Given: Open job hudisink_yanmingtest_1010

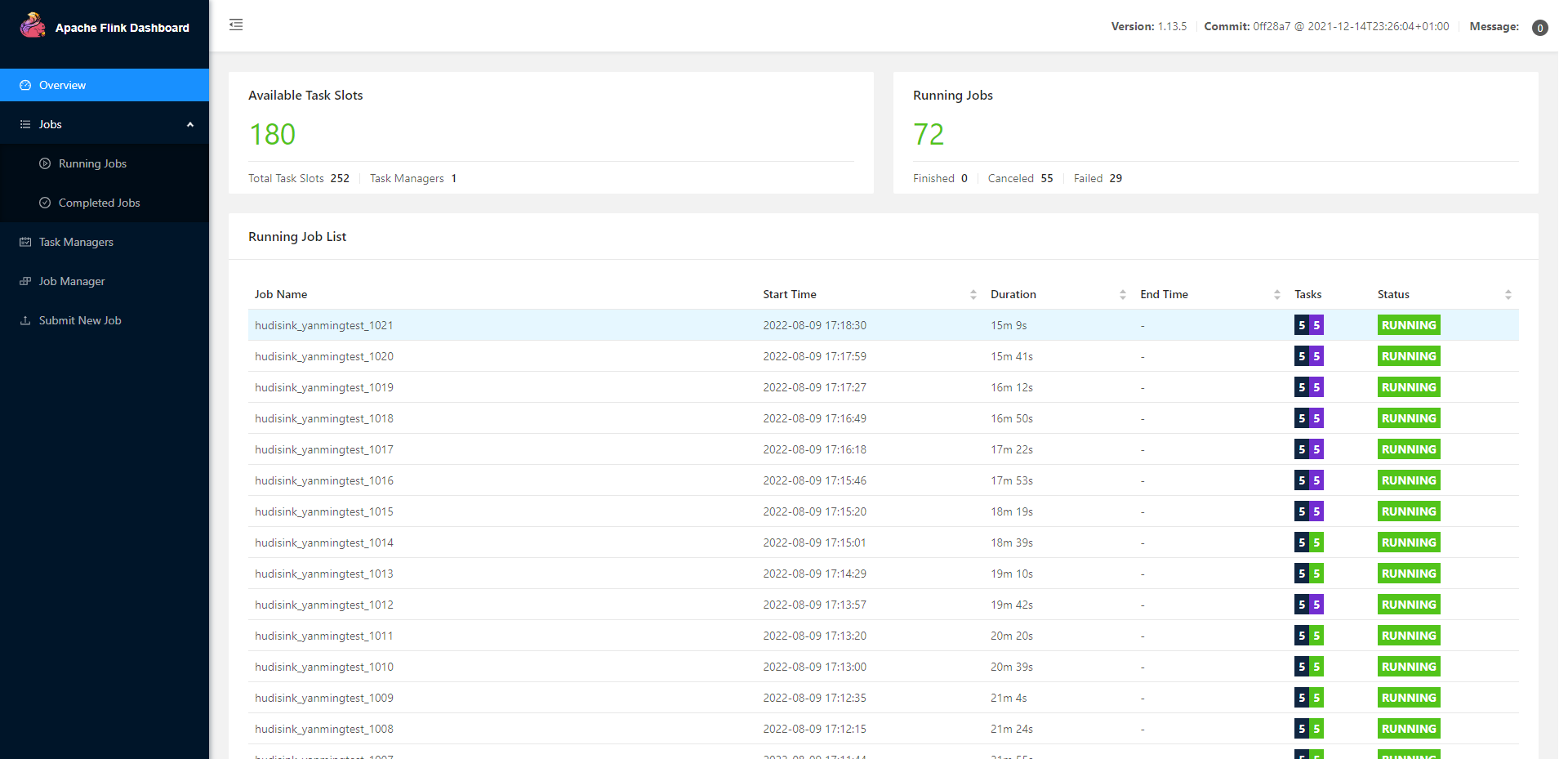Looking at the screenshot, I should (x=323, y=667).
